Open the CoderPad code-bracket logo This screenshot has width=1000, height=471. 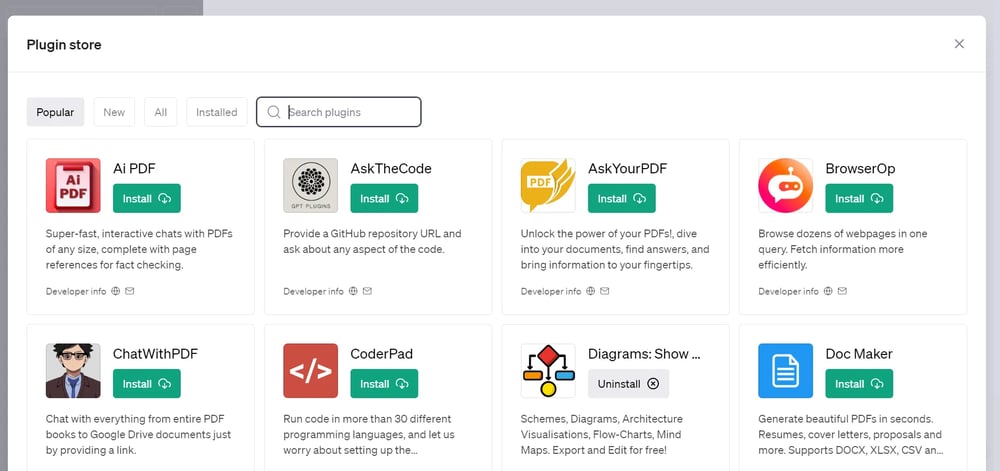[x=311, y=371]
